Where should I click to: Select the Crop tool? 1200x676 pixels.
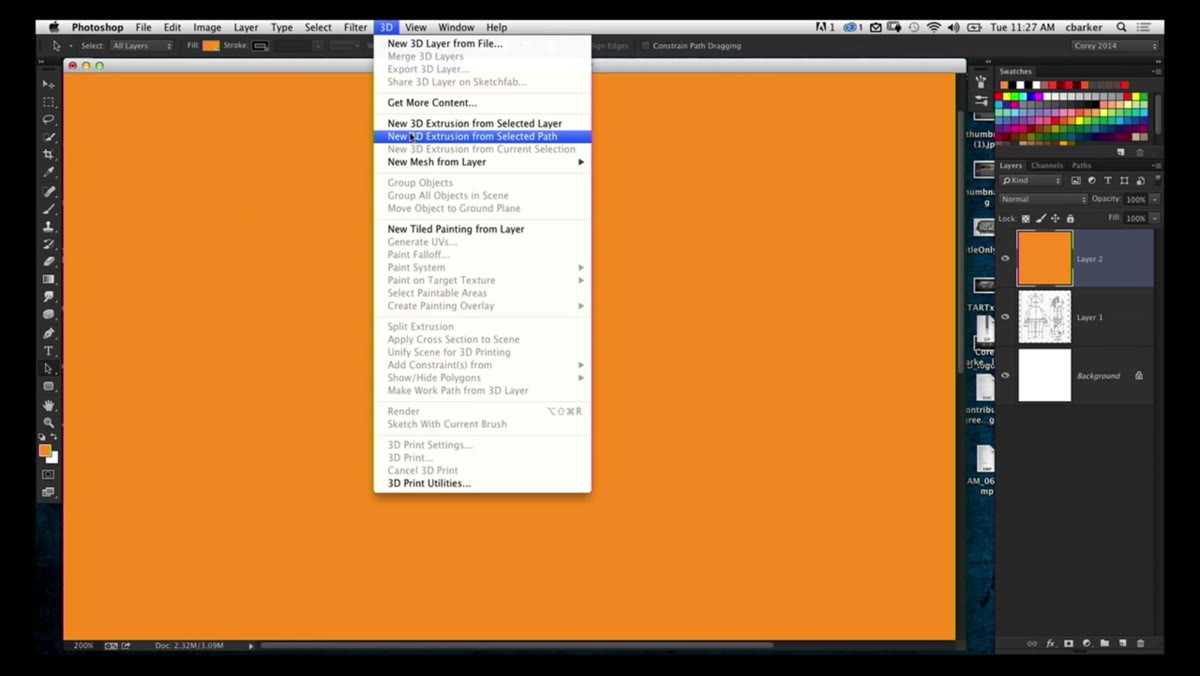(48, 155)
